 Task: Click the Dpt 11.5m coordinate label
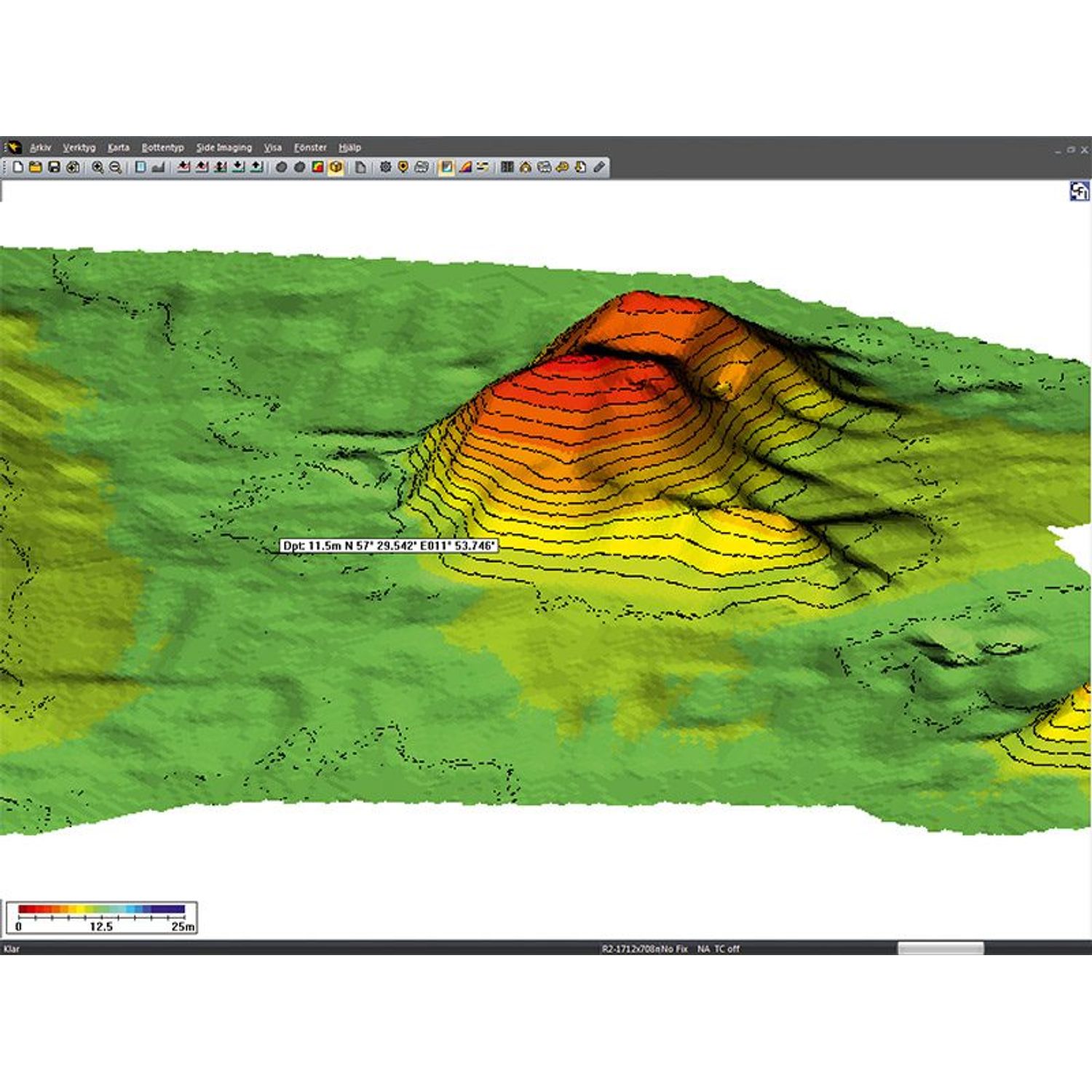tap(389, 546)
